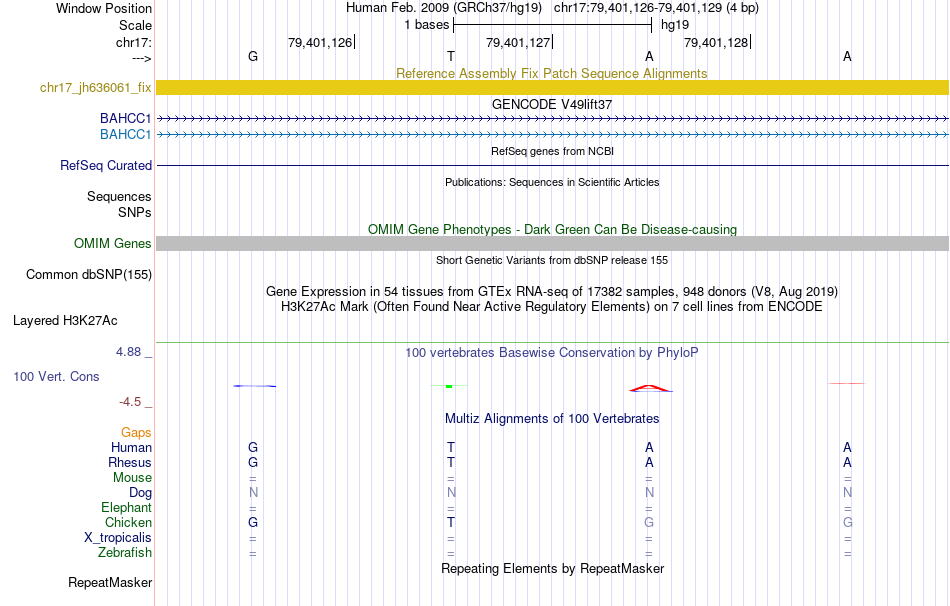Click the Dog species label

140,493
